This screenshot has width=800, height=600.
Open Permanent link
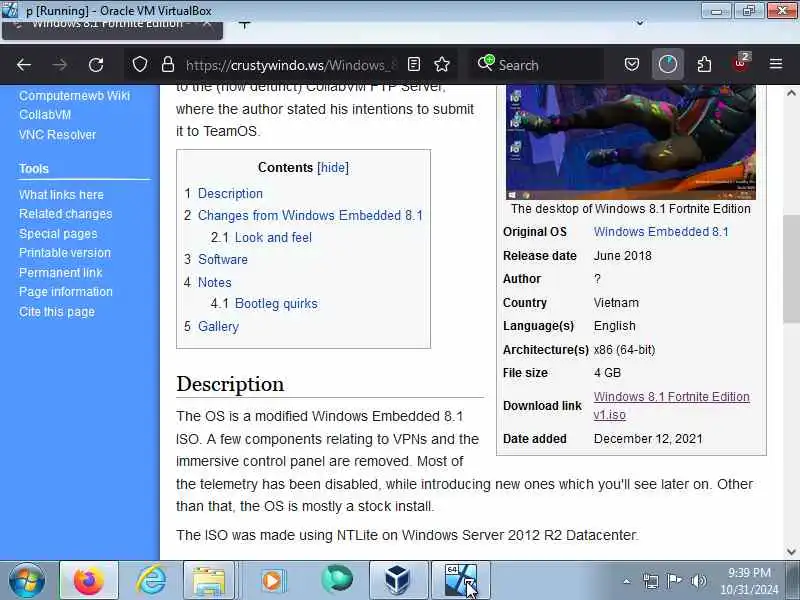[x=61, y=272]
